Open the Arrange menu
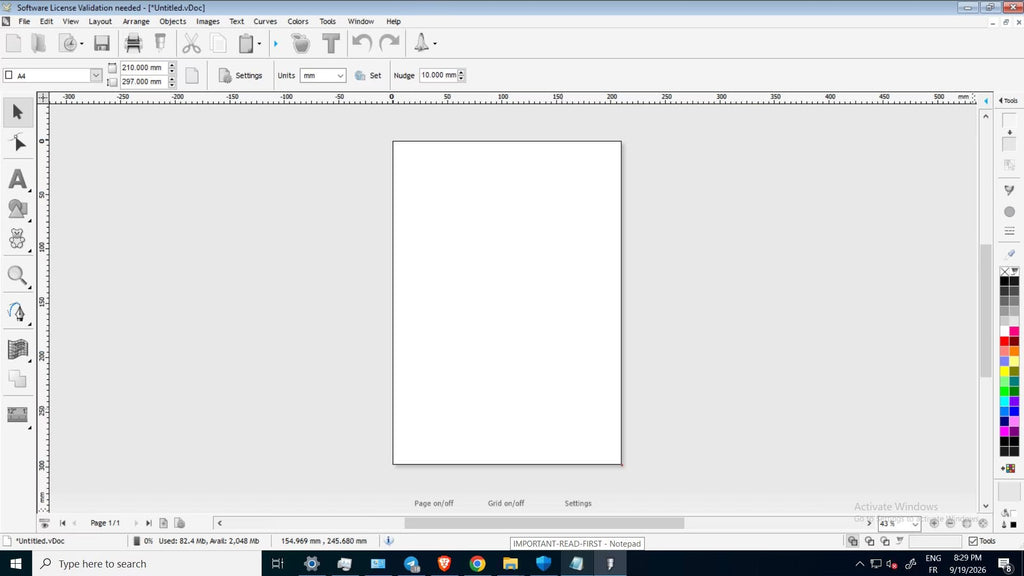The image size is (1024, 576). coord(136,22)
